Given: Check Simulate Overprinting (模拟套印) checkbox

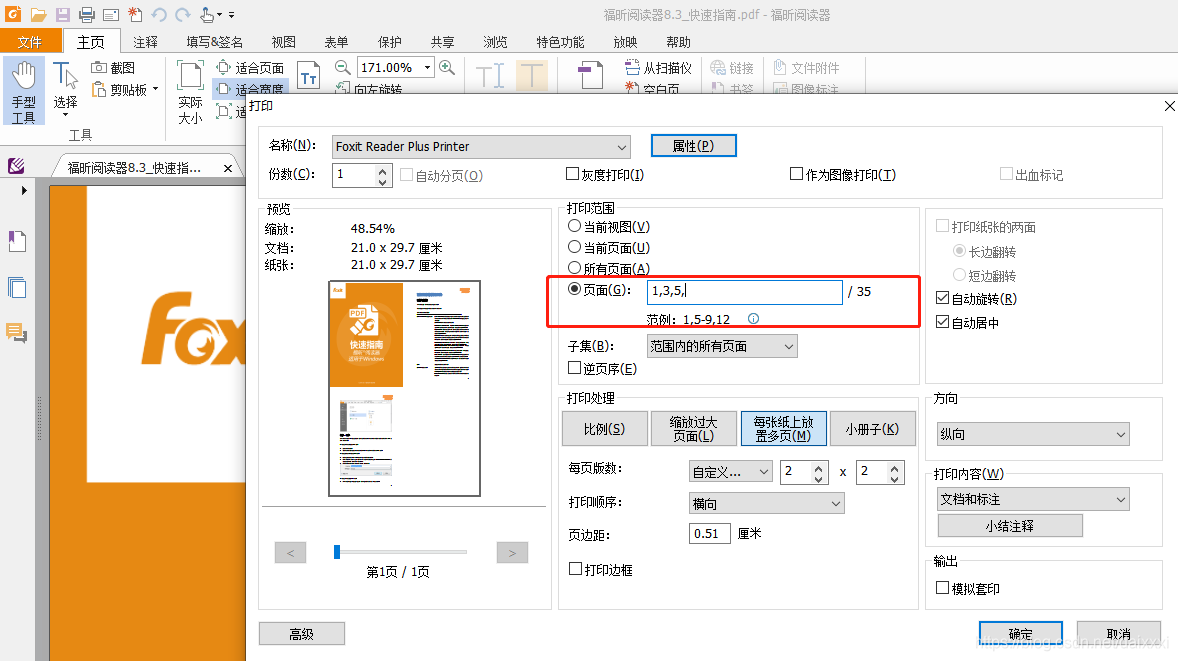Looking at the screenshot, I should pos(943,588).
